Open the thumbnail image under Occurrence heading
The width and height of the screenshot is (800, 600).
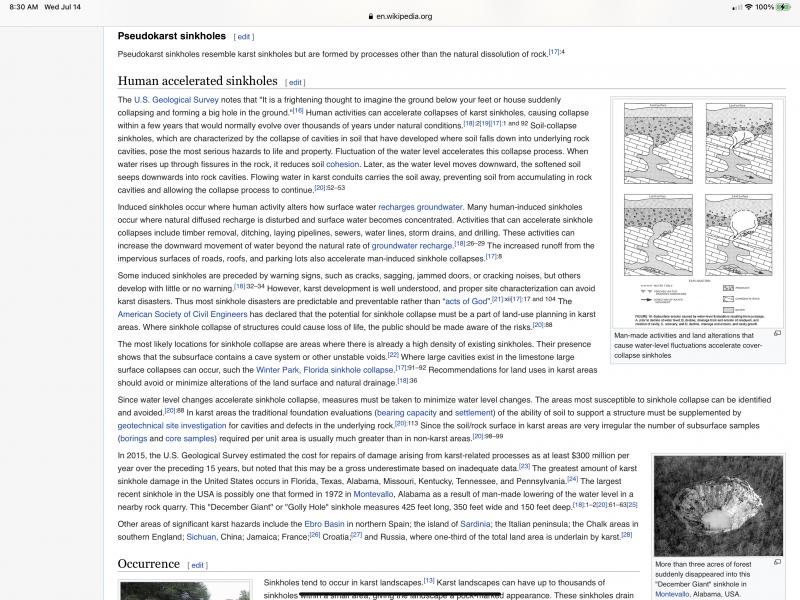coord(185,590)
